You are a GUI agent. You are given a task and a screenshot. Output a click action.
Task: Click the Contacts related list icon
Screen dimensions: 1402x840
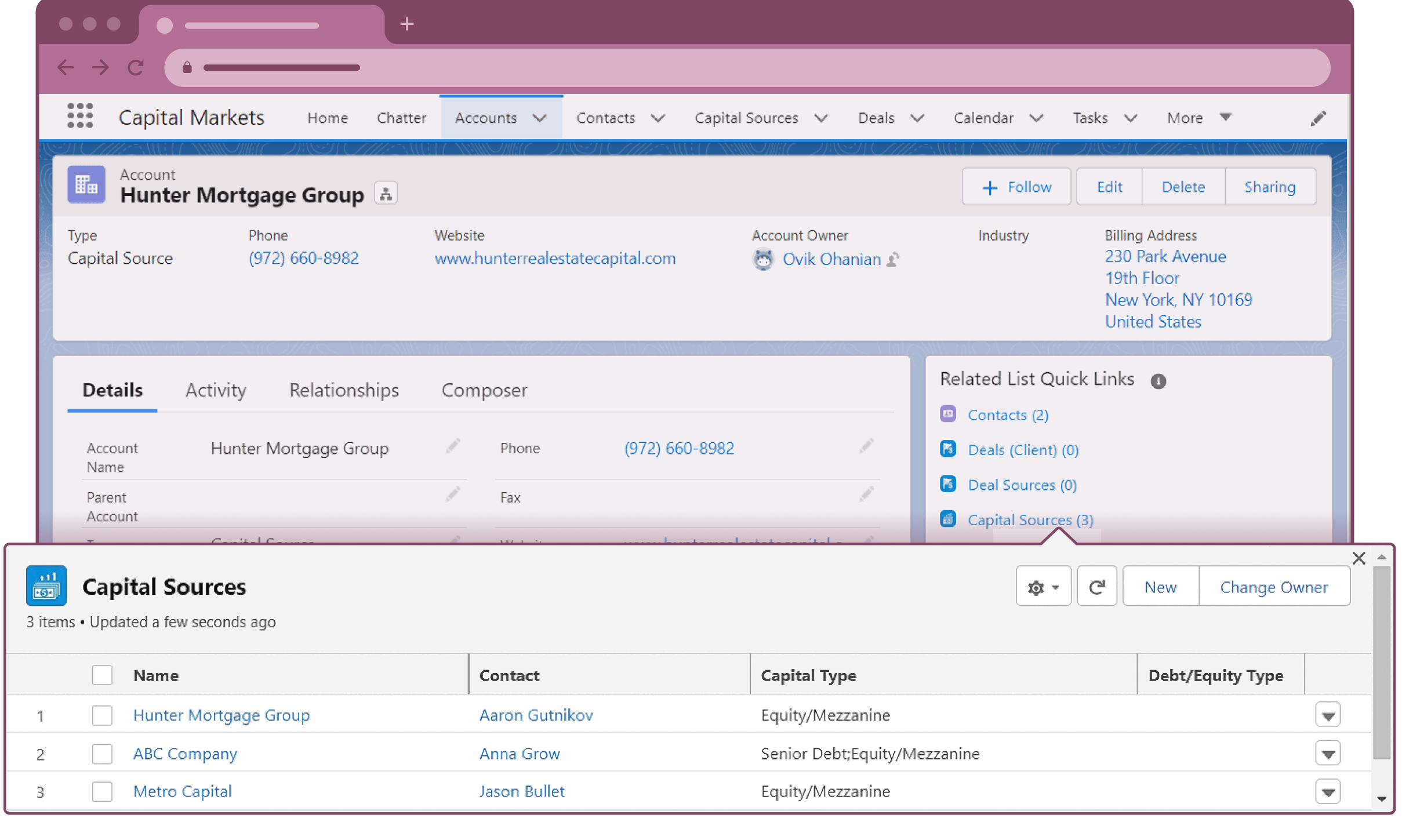(948, 414)
